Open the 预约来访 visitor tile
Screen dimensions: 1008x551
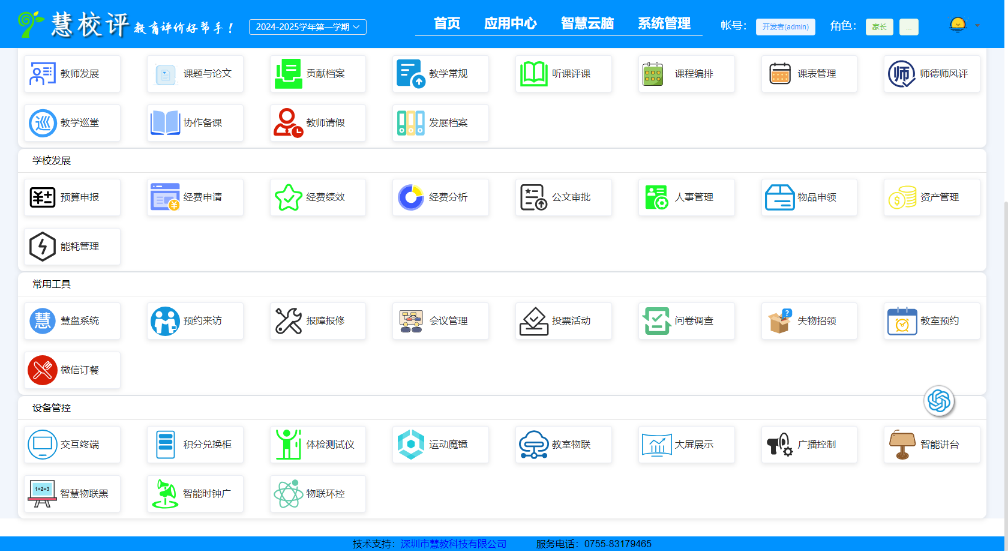tap(195, 321)
